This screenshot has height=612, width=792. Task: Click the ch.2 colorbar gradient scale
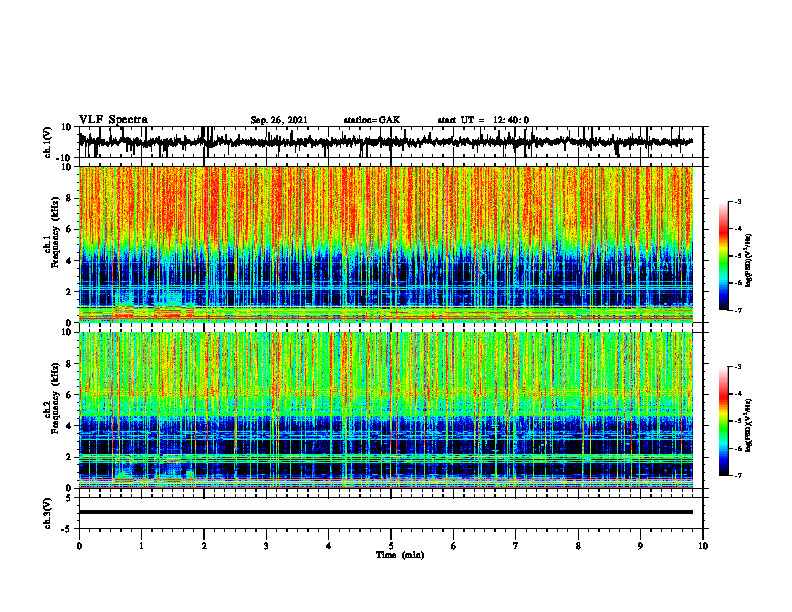pos(723,421)
